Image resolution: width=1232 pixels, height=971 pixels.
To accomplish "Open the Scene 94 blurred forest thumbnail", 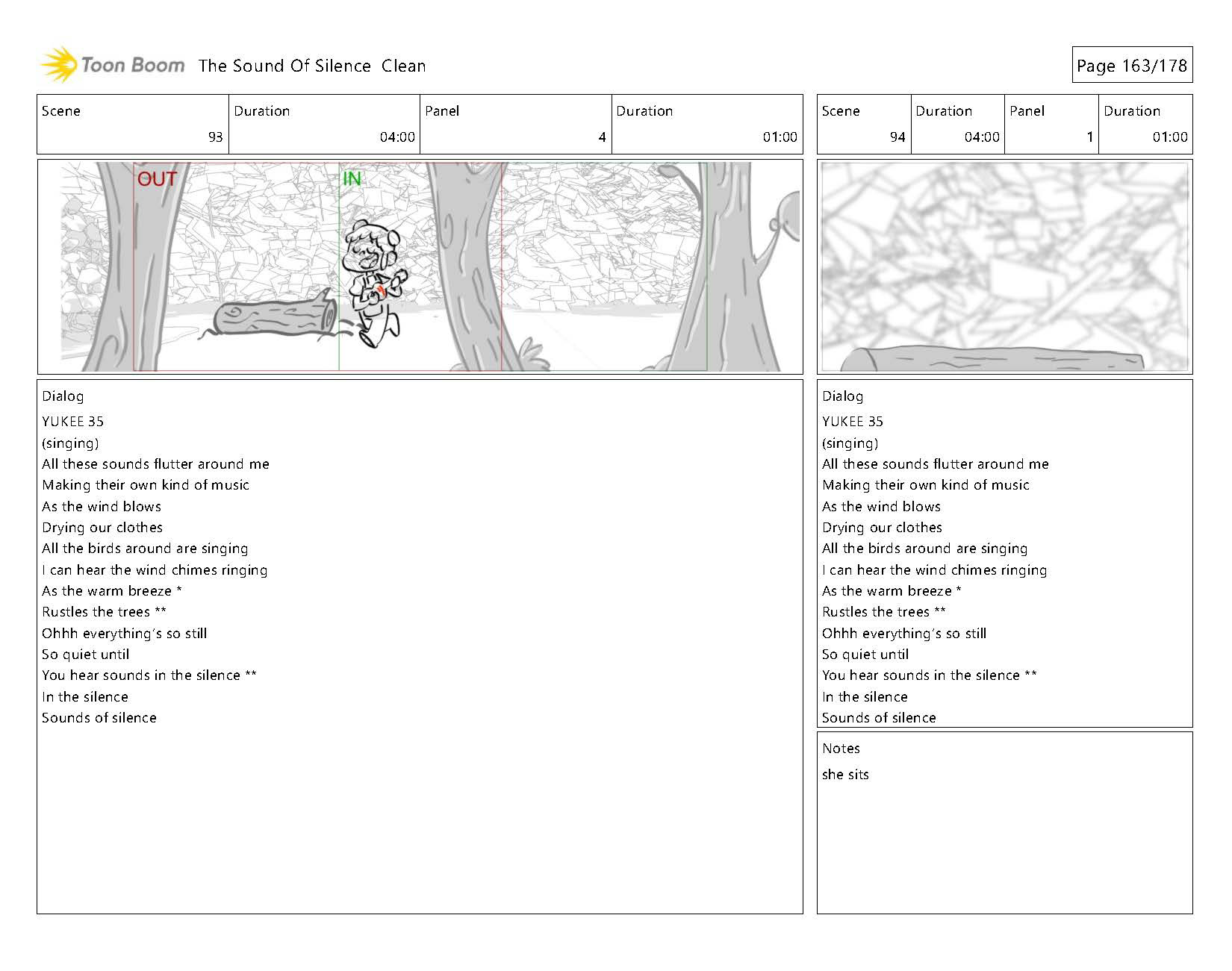I will (1004, 266).
